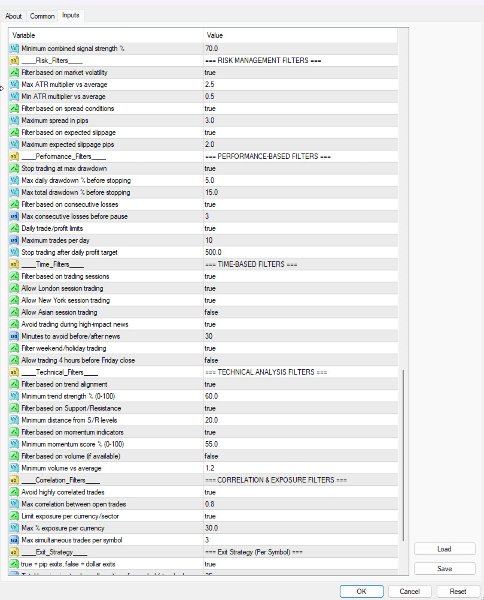This screenshot has width=484, height=600.
Task: Edit value 0.8 of Max correlation between open trades
Action: pos(210,504)
